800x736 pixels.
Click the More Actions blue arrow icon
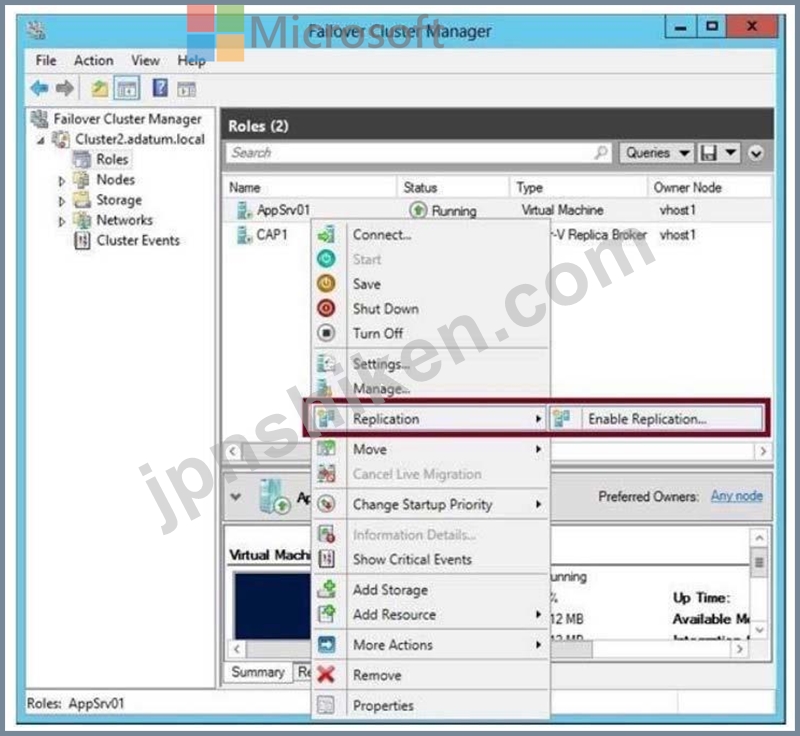pos(327,644)
